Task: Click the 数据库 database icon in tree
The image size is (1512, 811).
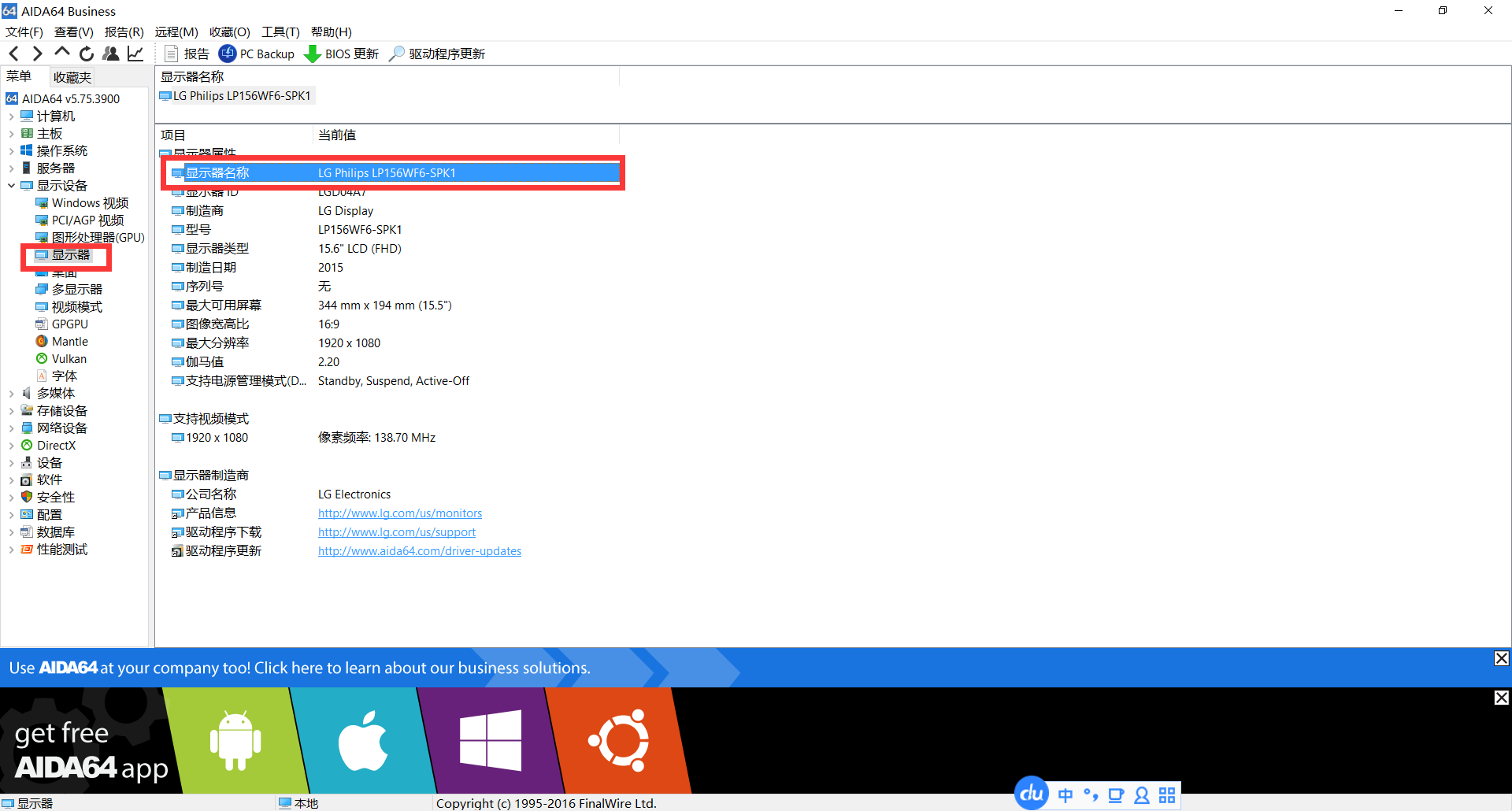Action: click(x=27, y=532)
